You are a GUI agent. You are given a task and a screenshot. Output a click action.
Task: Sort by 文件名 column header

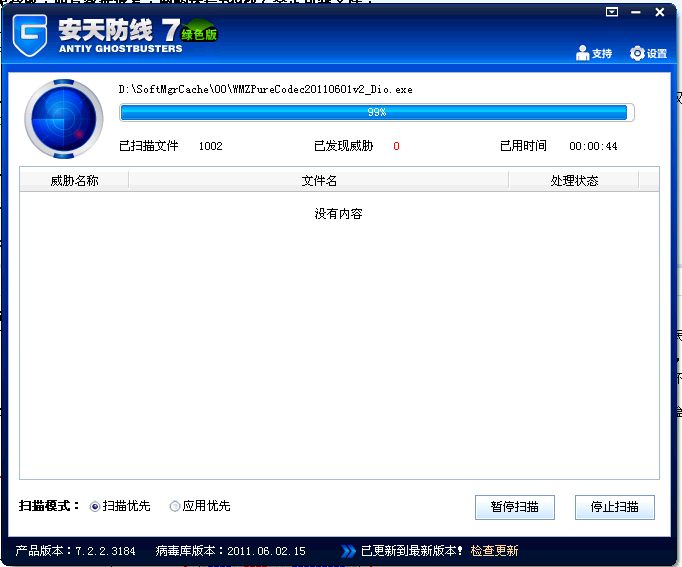319,180
